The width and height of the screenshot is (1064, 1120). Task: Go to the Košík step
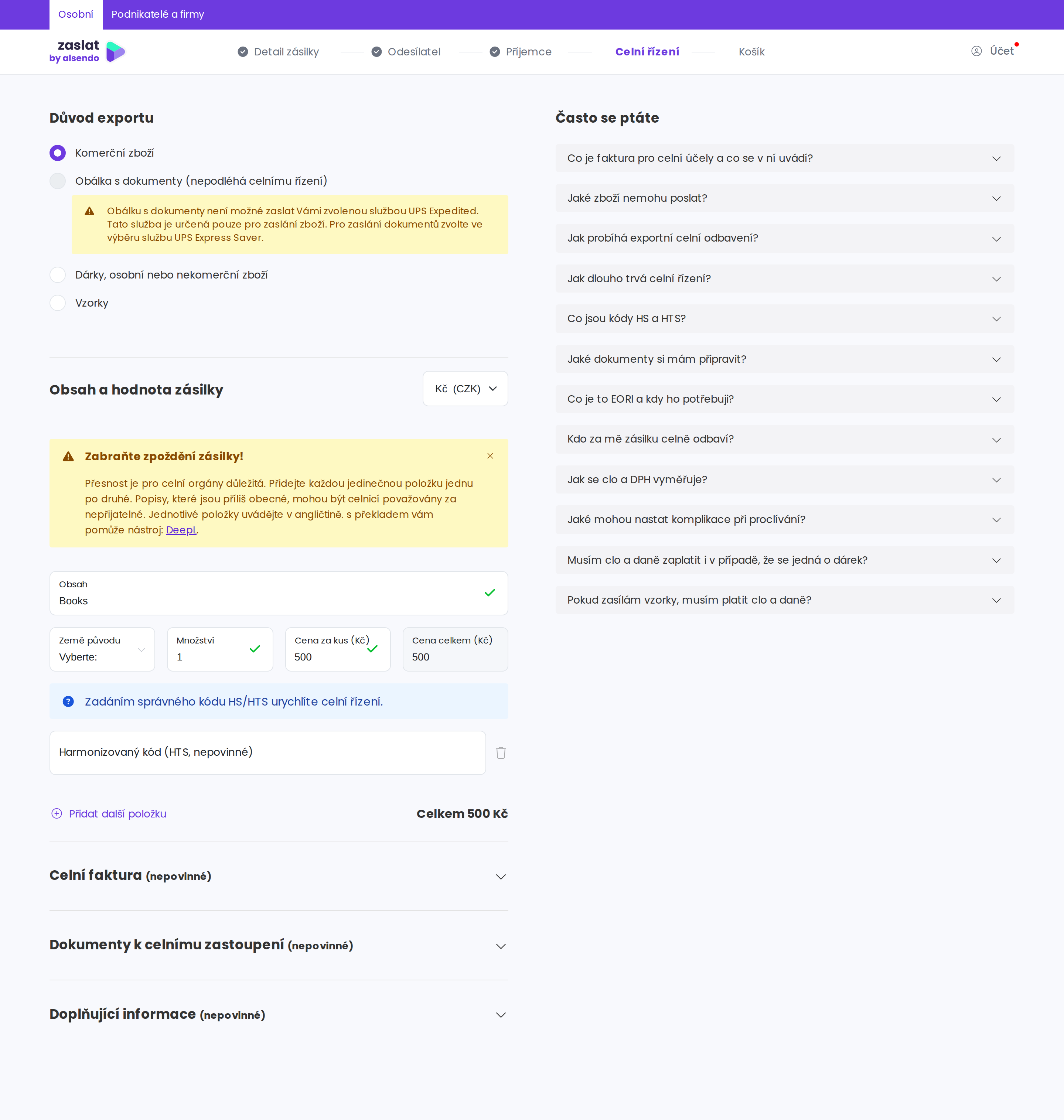pyautogui.click(x=751, y=52)
